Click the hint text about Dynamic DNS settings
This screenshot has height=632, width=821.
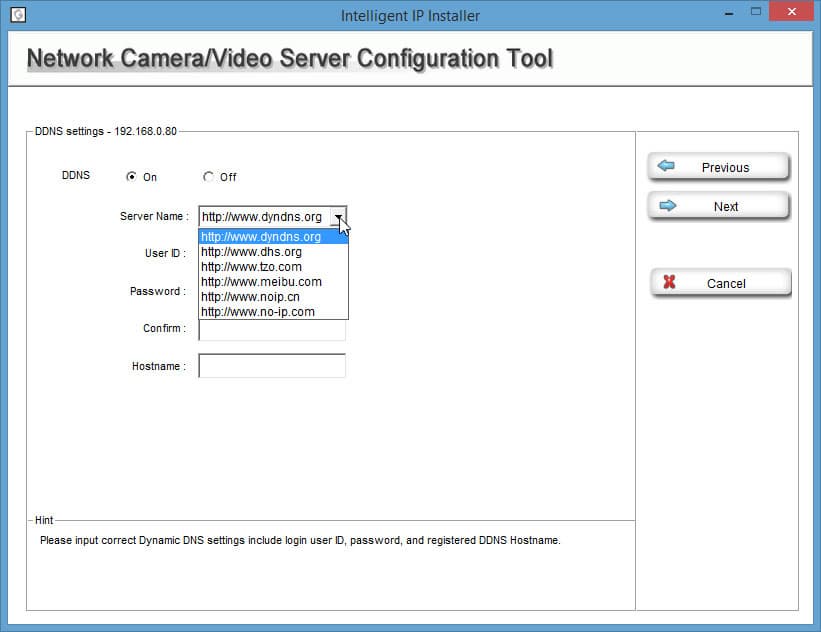(x=300, y=540)
